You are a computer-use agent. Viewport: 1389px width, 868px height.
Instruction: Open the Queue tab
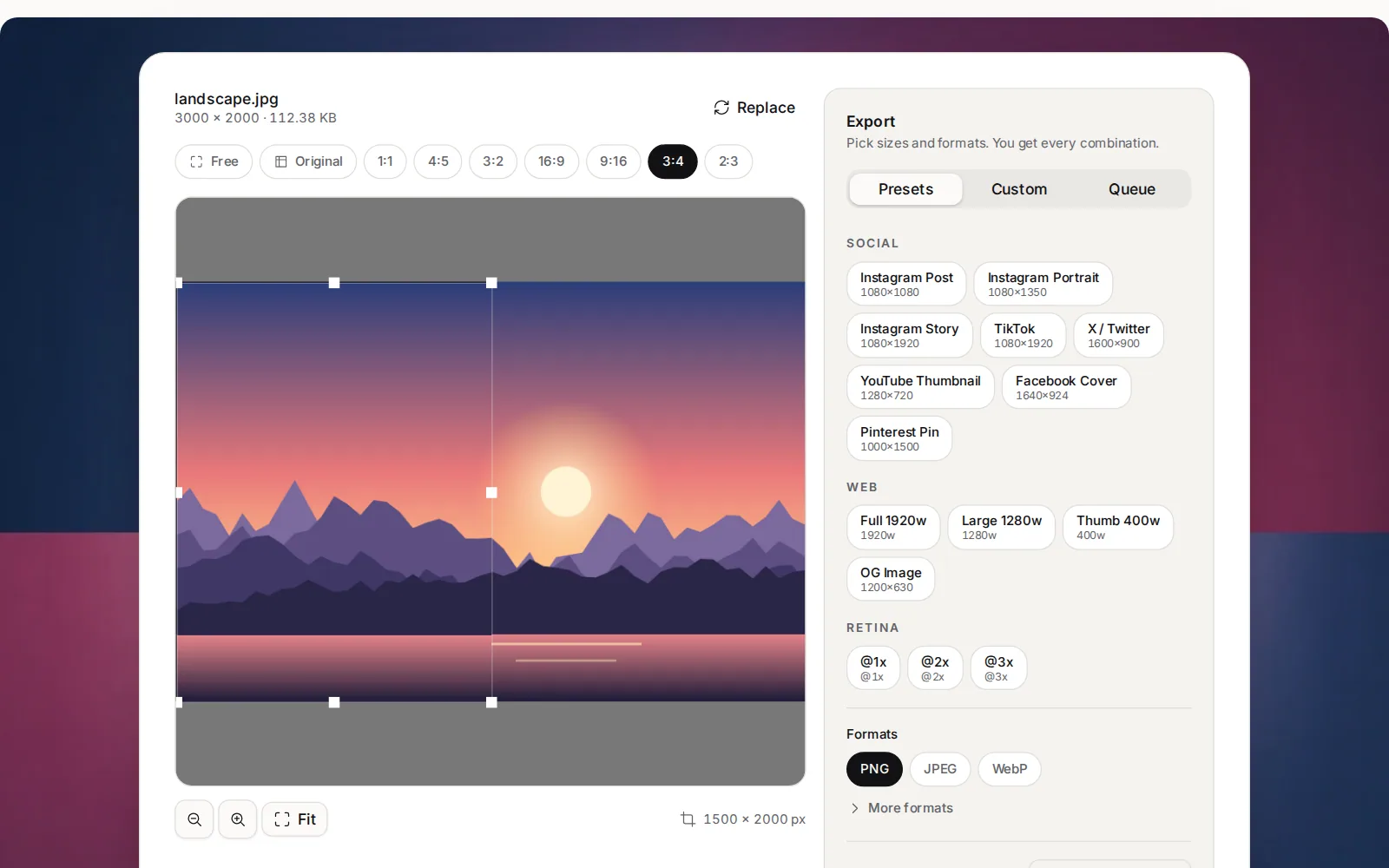pyautogui.click(x=1132, y=189)
